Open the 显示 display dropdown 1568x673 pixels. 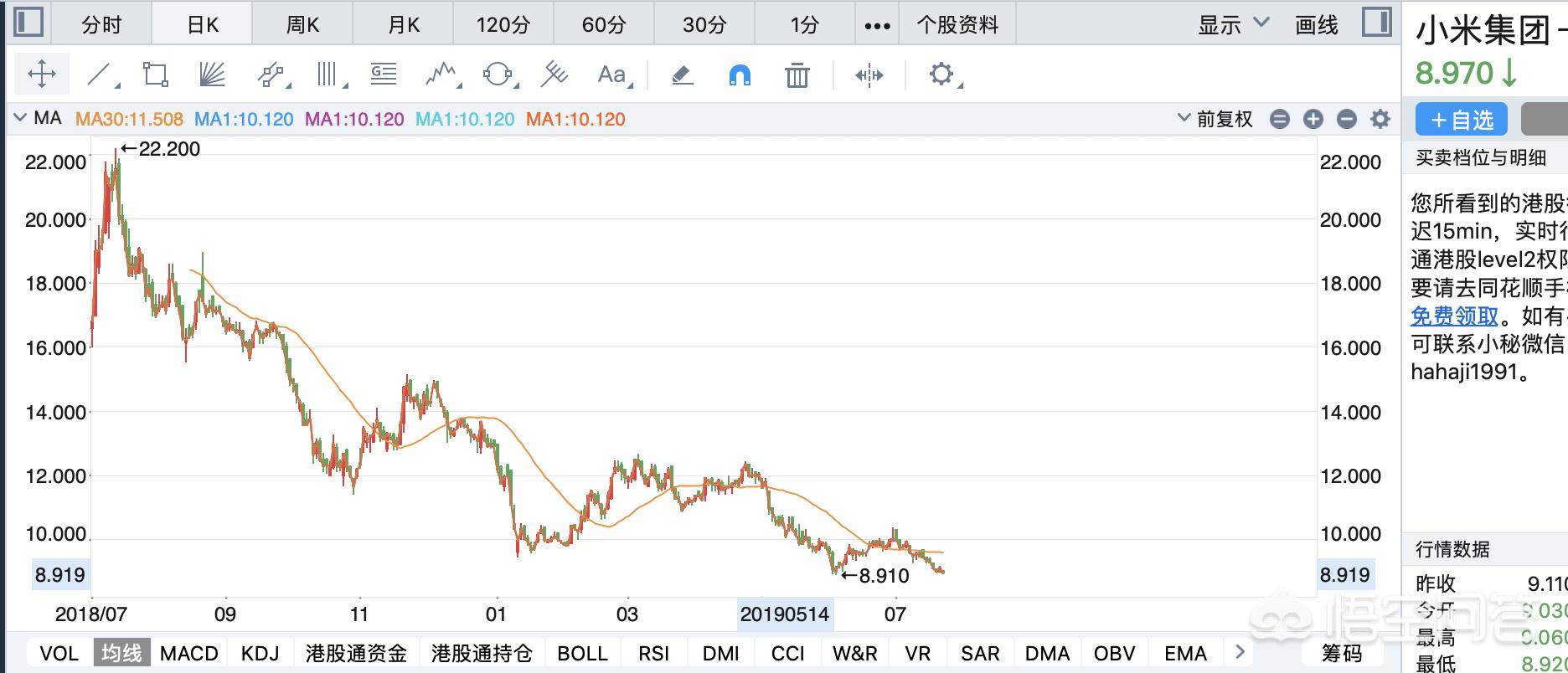coord(1233,24)
